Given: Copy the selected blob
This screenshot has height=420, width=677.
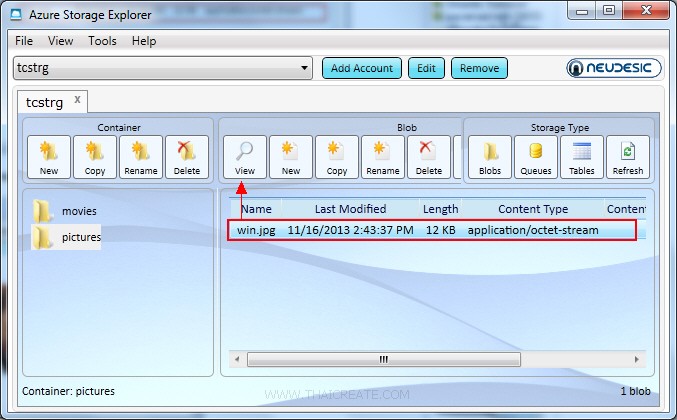Looking at the screenshot, I should [x=337, y=157].
